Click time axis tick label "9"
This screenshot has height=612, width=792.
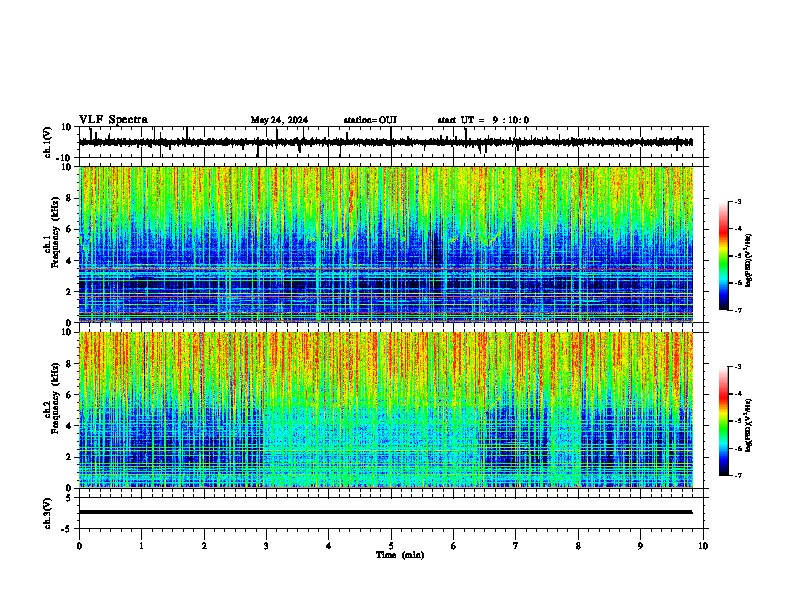point(640,546)
